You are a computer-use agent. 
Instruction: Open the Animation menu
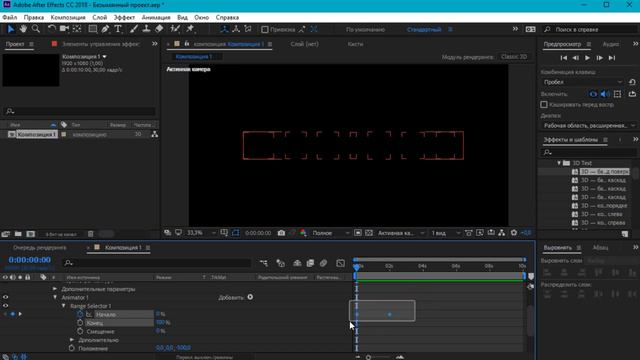pyautogui.click(x=156, y=18)
